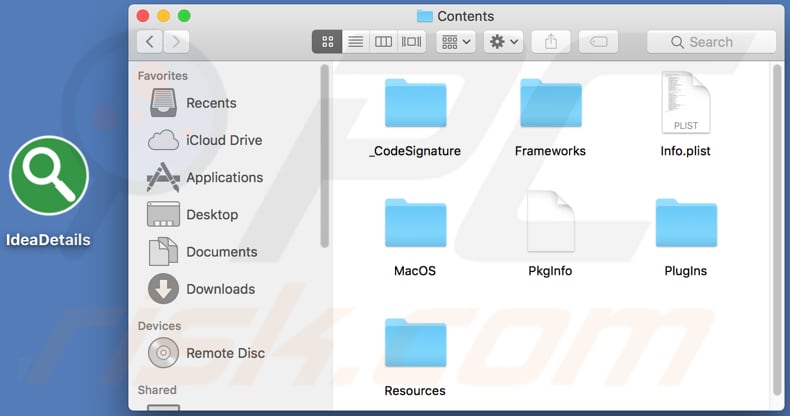
Task: Select the Frameworks folder icon
Action: [x=551, y=103]
